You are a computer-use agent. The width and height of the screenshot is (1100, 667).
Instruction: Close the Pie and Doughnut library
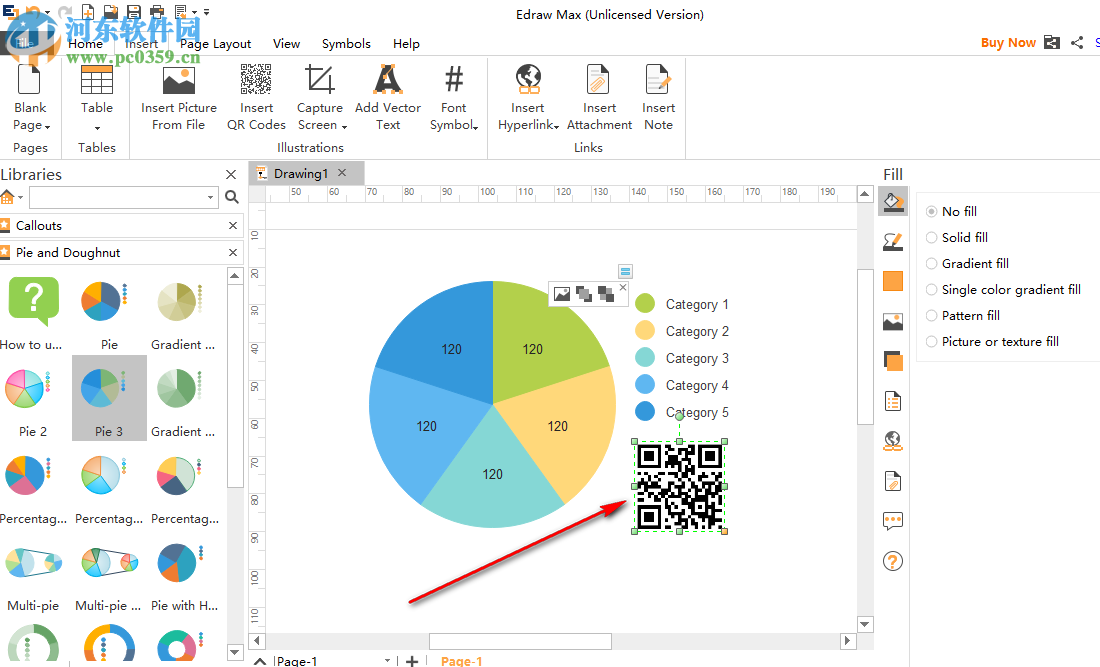coord(233,252)
